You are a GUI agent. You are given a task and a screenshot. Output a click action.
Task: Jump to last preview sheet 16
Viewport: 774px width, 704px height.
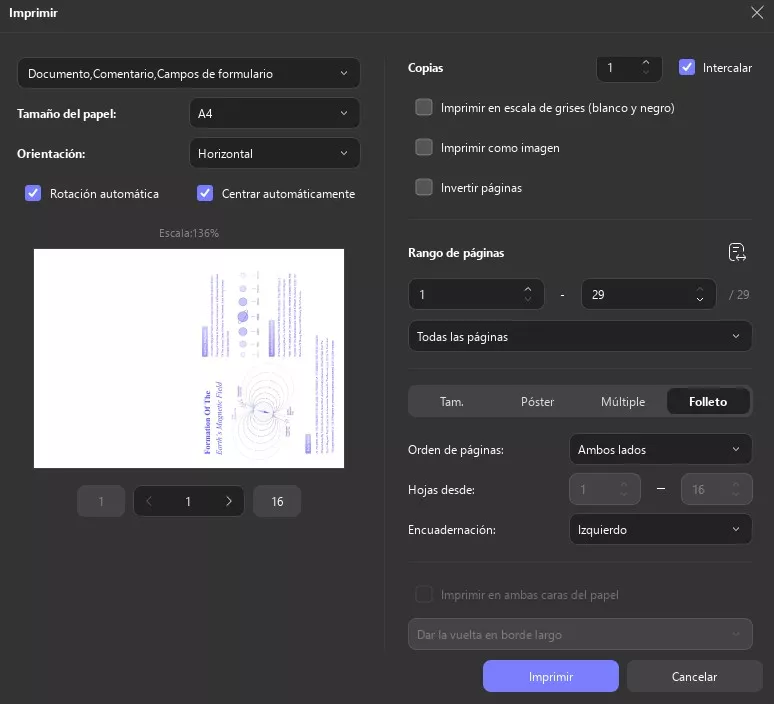coord(277,501)
